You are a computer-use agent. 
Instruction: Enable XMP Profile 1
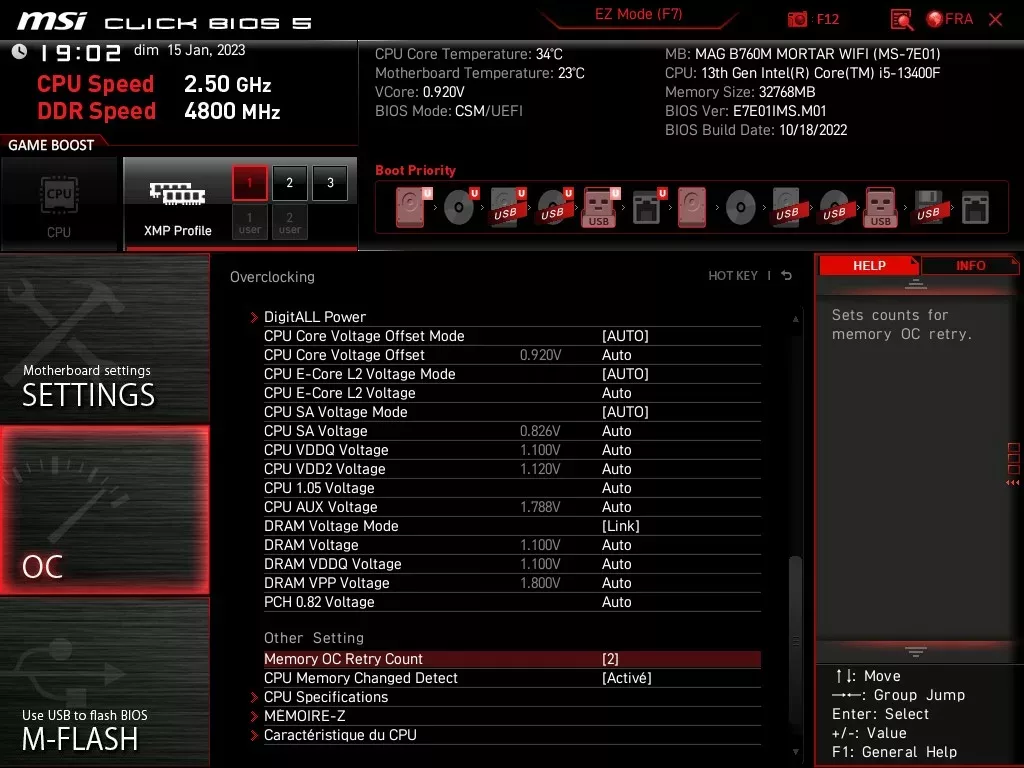coord(248,183)
